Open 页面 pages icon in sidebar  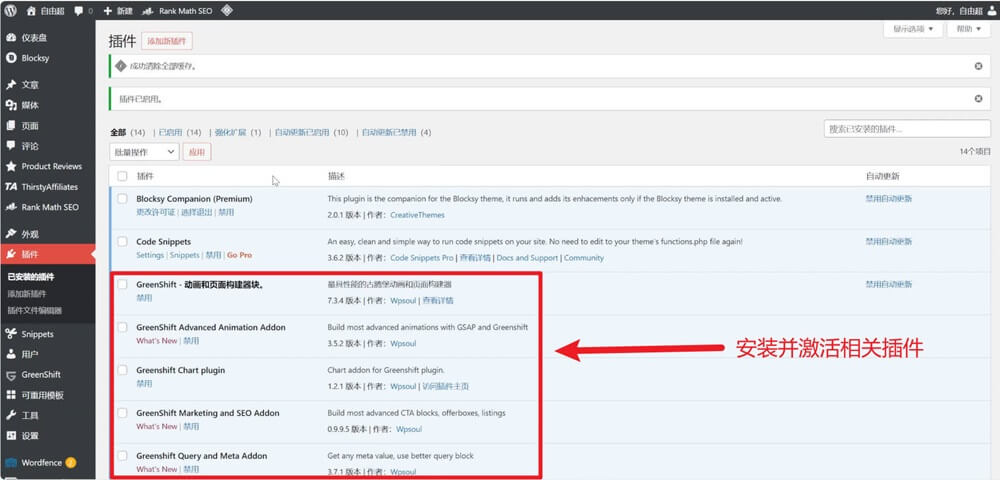point(11,126)
